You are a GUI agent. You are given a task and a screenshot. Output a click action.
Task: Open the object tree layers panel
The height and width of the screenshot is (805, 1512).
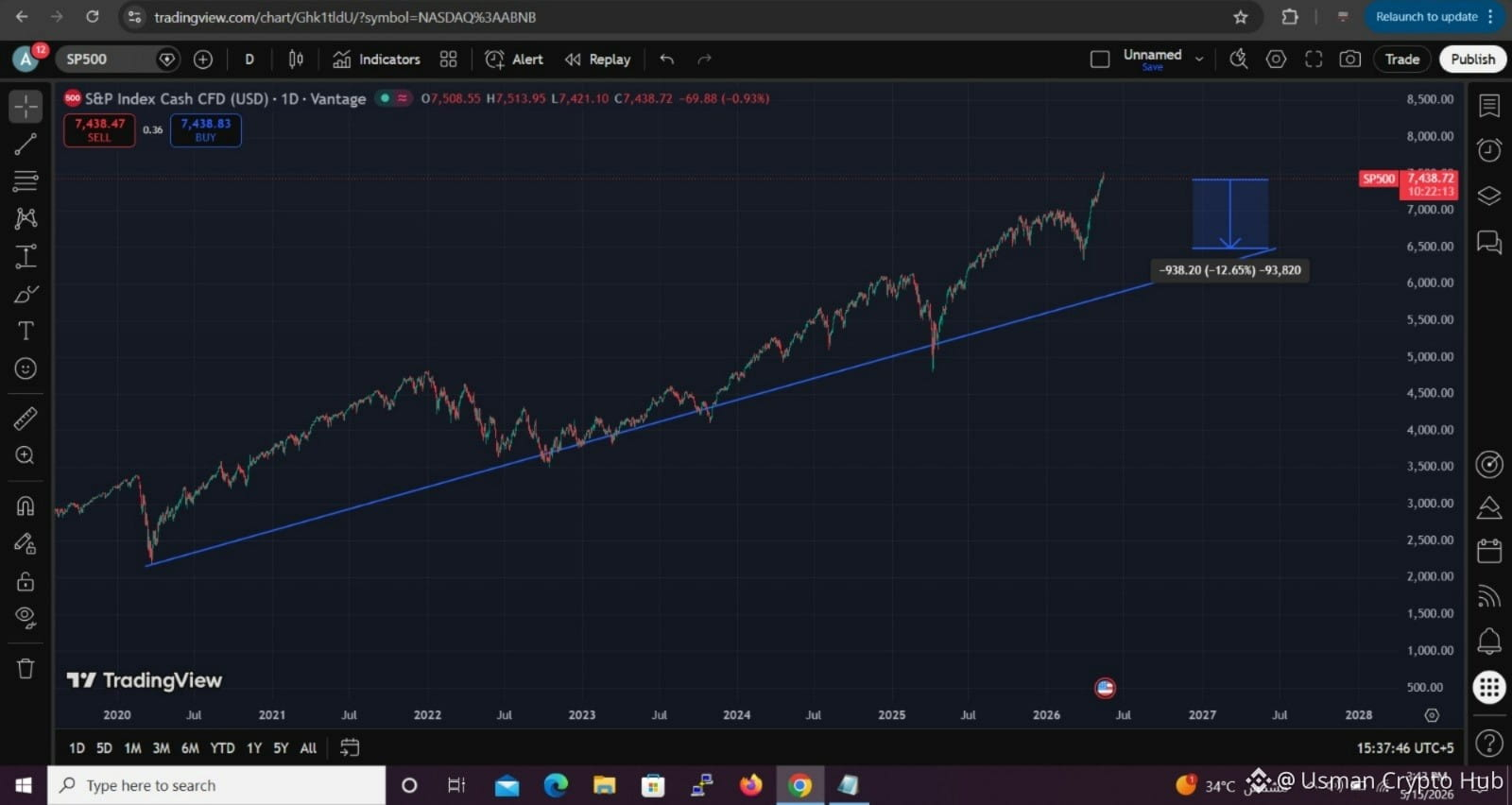point(1489,196)
